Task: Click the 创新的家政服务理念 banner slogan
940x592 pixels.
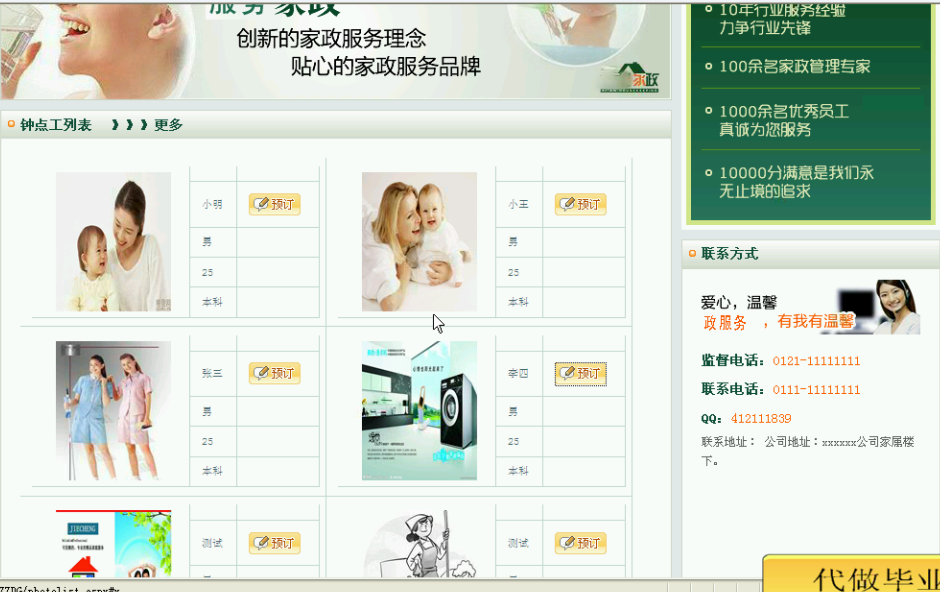Action: [331, 38]
